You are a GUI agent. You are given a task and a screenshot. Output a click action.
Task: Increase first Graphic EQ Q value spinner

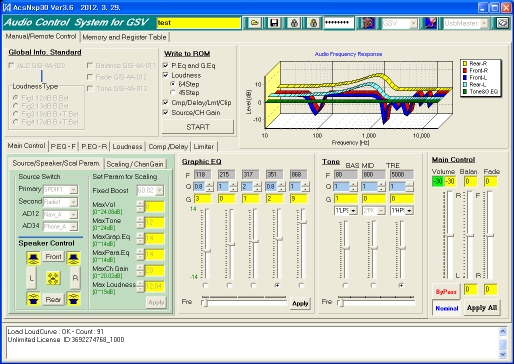210,184
